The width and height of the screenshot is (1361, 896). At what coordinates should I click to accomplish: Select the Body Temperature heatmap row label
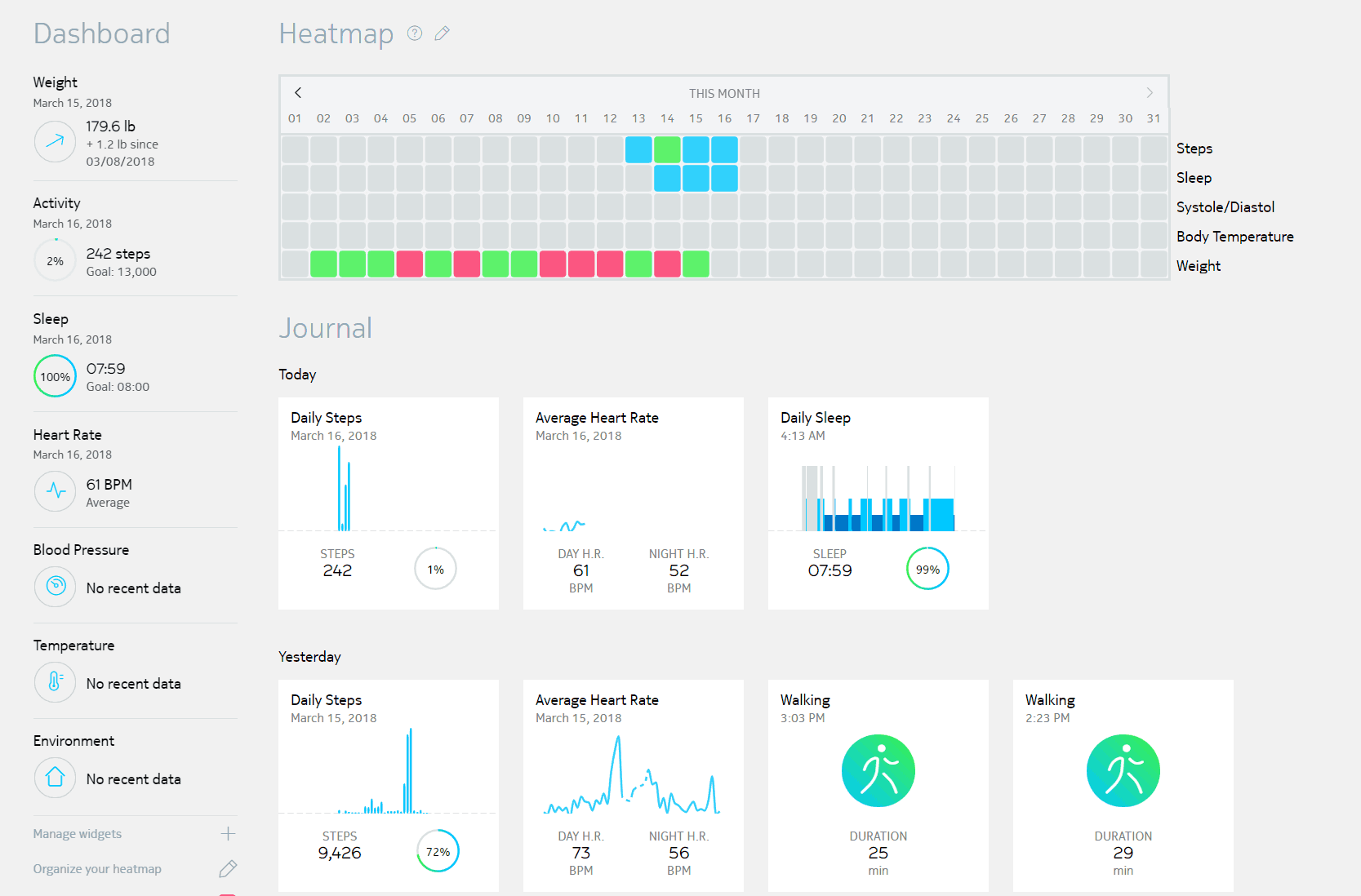[x=1234, y=237]
